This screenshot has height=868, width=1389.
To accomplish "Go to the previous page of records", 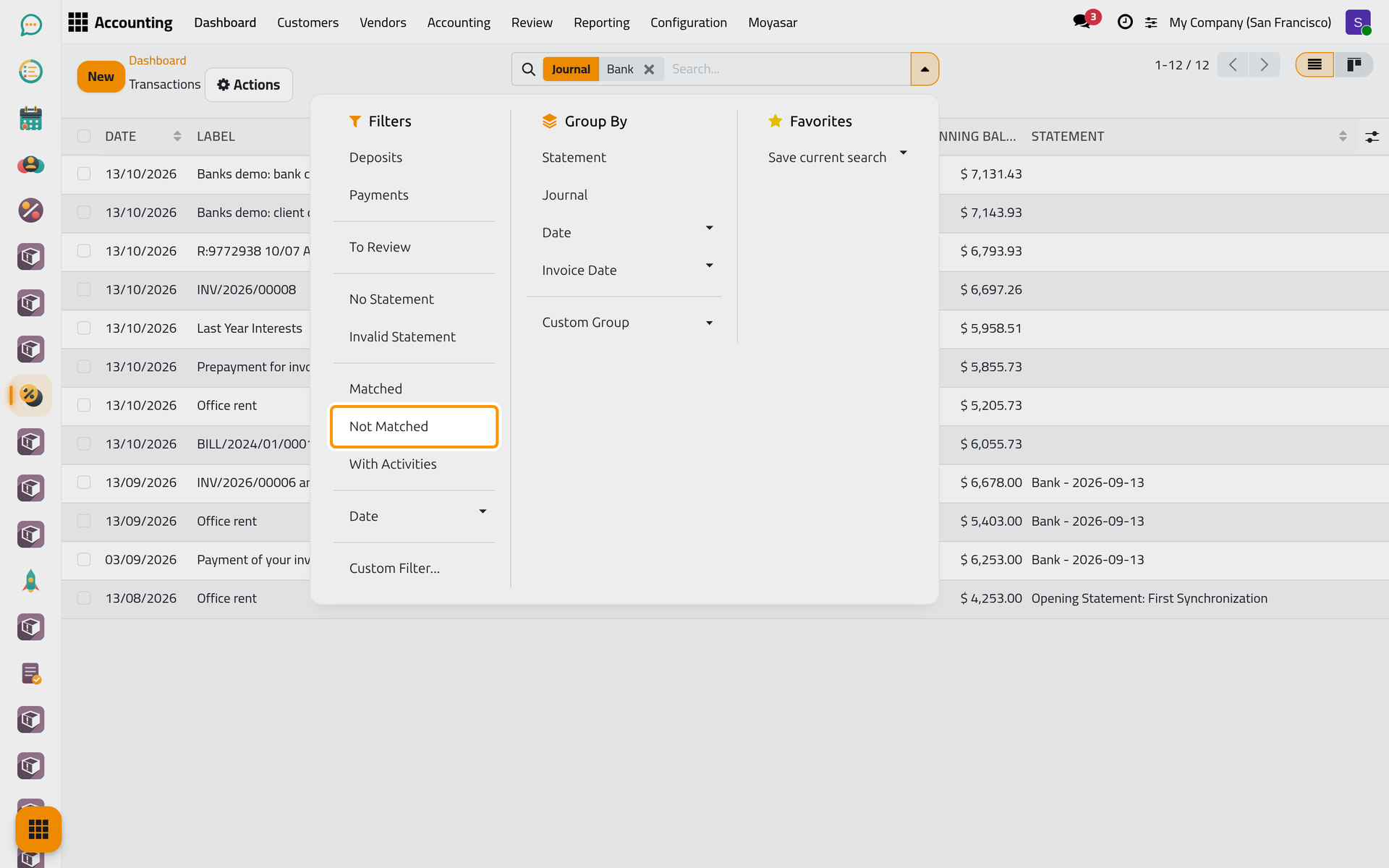I will coord(1233,65).
